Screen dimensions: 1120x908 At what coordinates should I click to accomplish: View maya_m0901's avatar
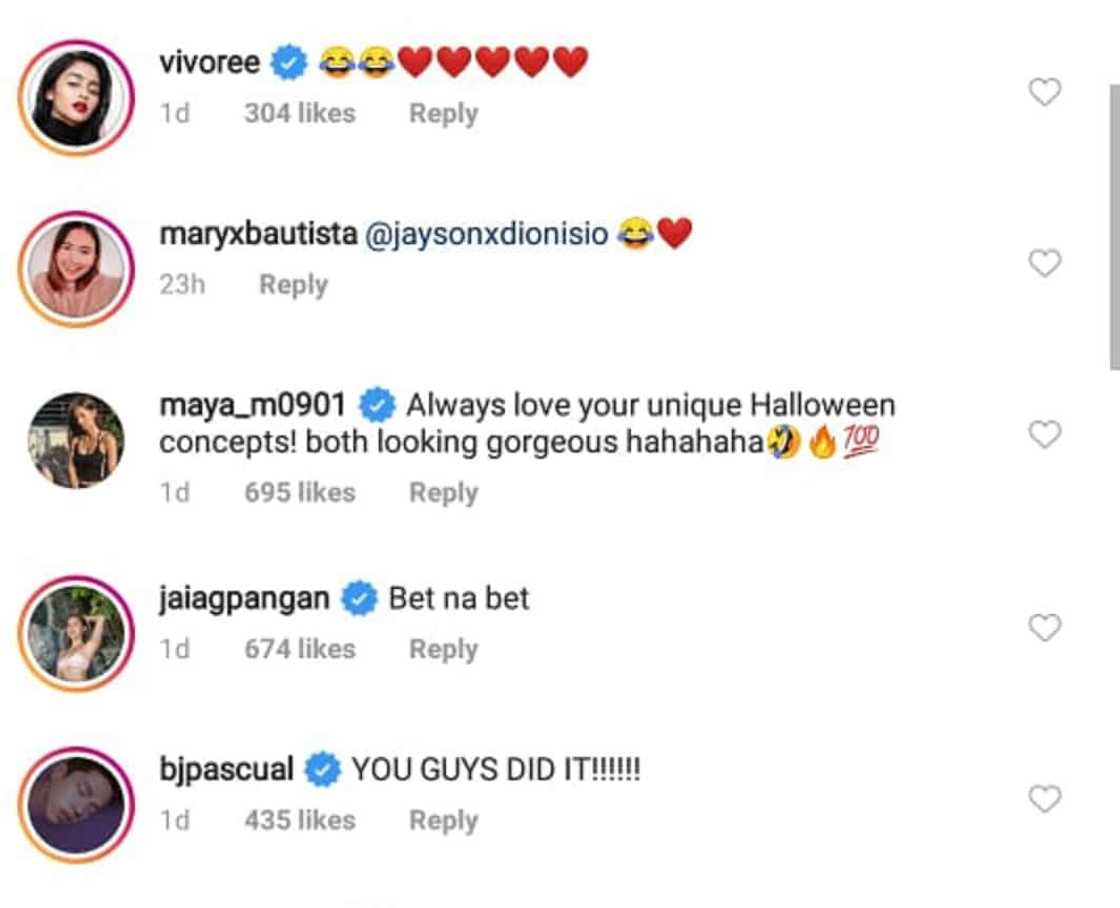[x=76, y=440]
